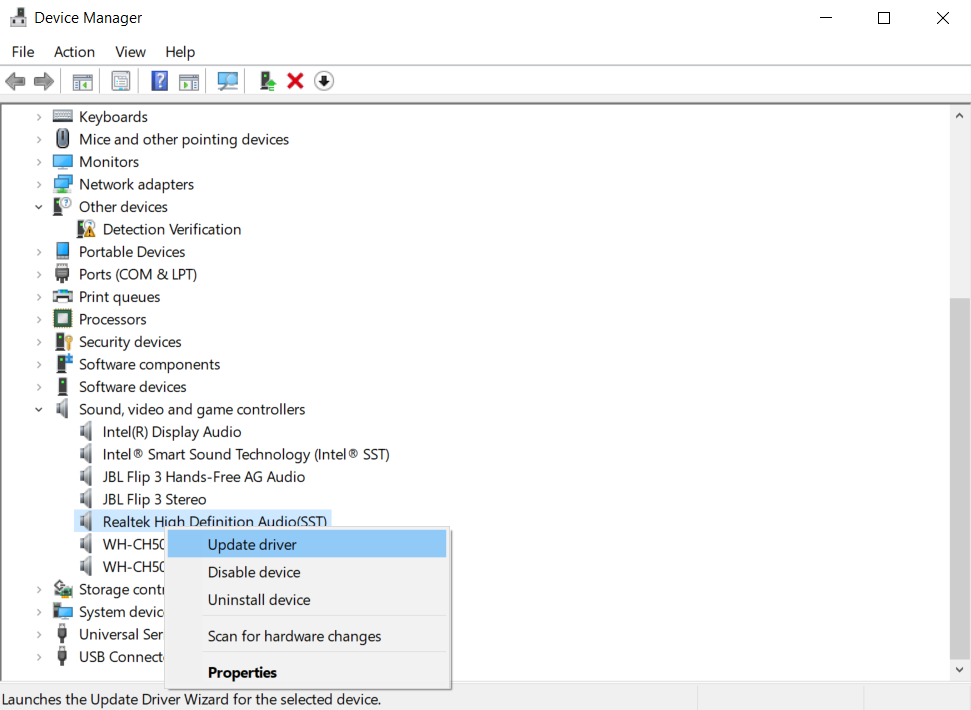
Task: Expand the Print queues node
Action: (x=38, y=297)
